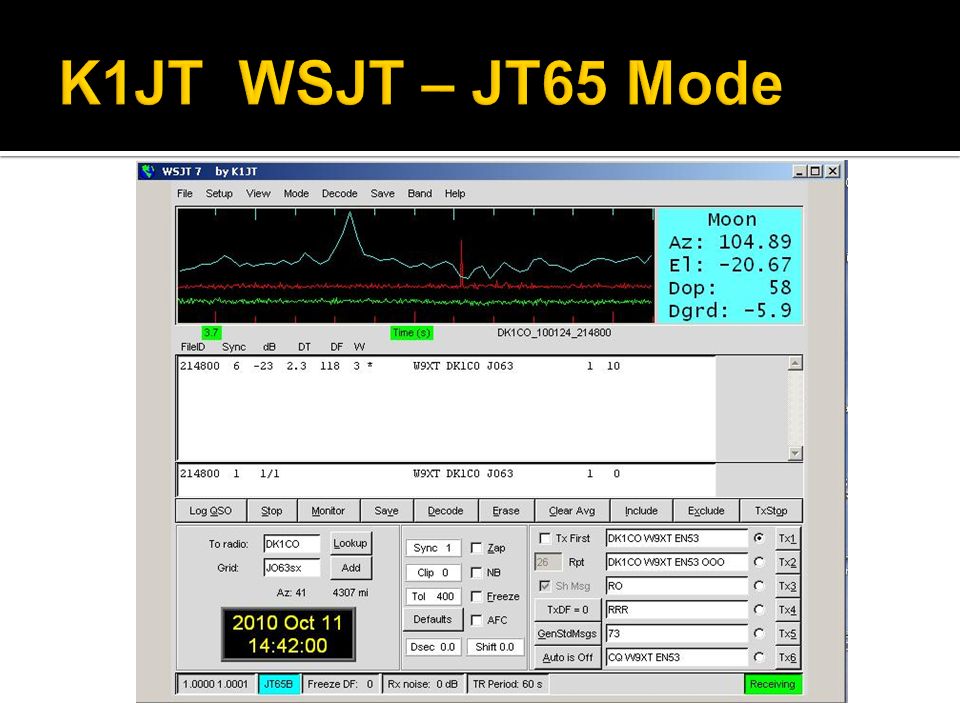Click the Clear Avg button

pos(572,511)
